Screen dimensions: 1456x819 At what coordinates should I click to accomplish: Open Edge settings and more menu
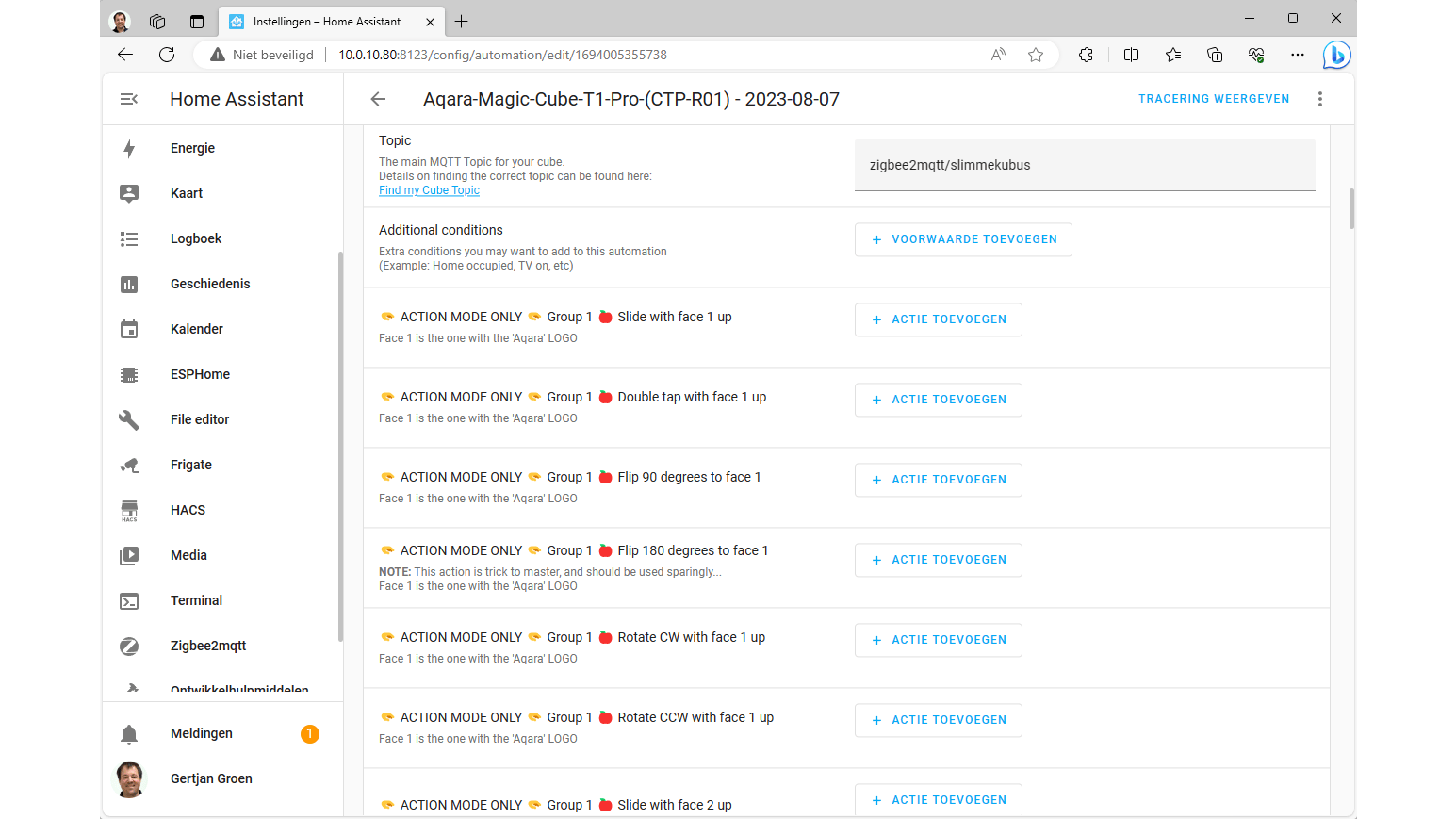click(x=1298, y=55)
